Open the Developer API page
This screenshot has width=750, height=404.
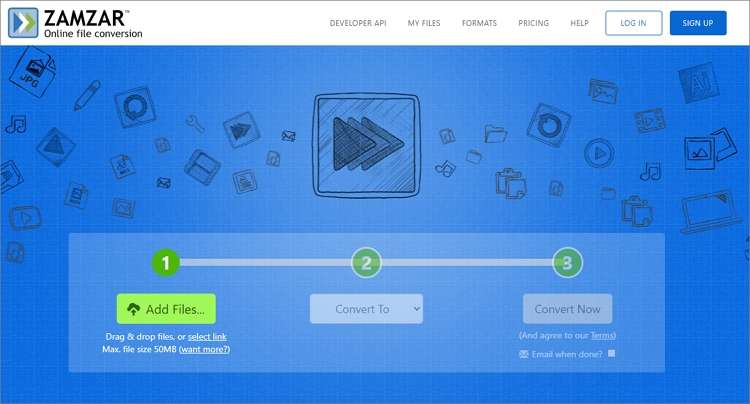coord(358,23)
